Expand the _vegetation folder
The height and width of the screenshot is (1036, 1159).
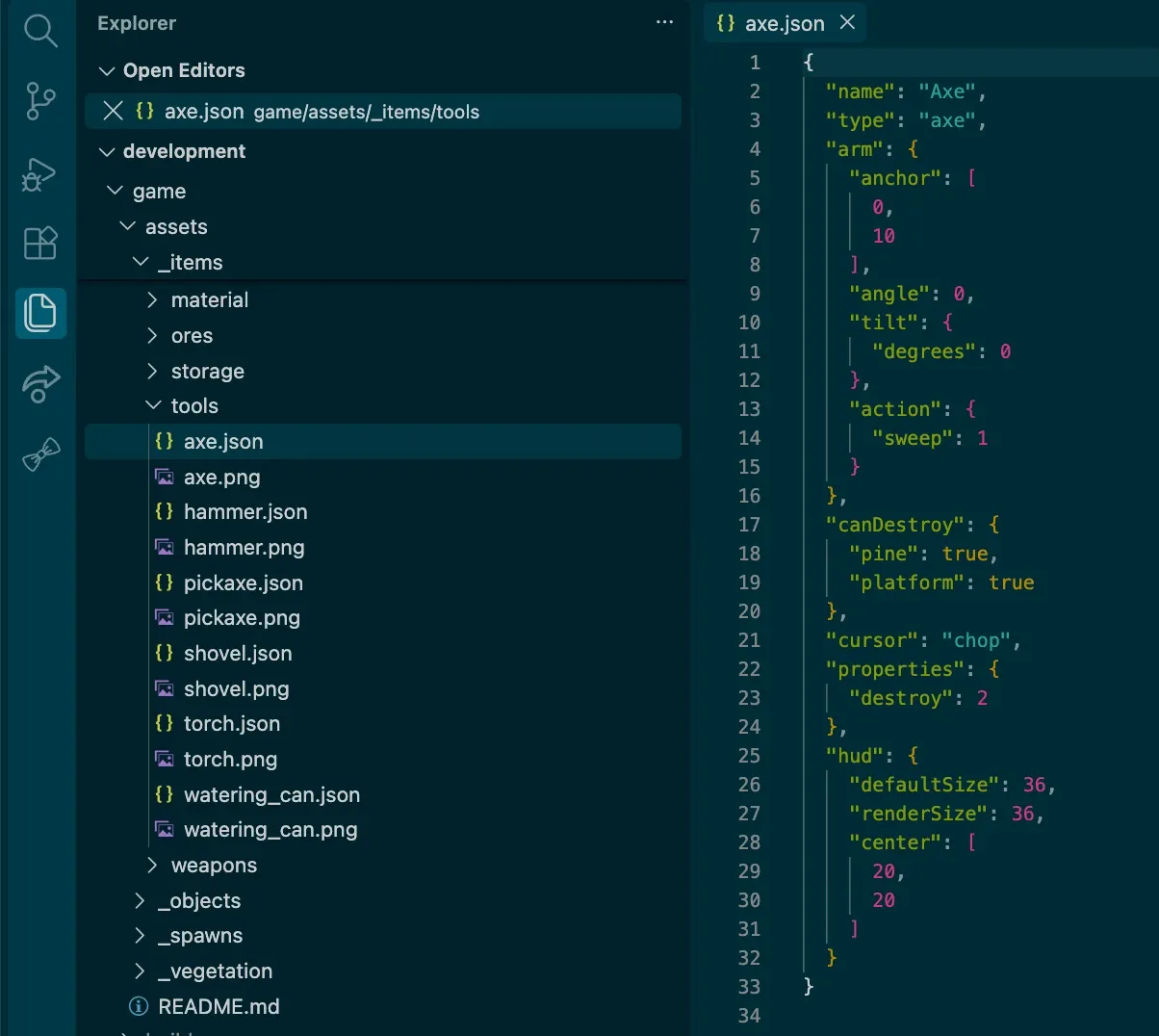140,971
